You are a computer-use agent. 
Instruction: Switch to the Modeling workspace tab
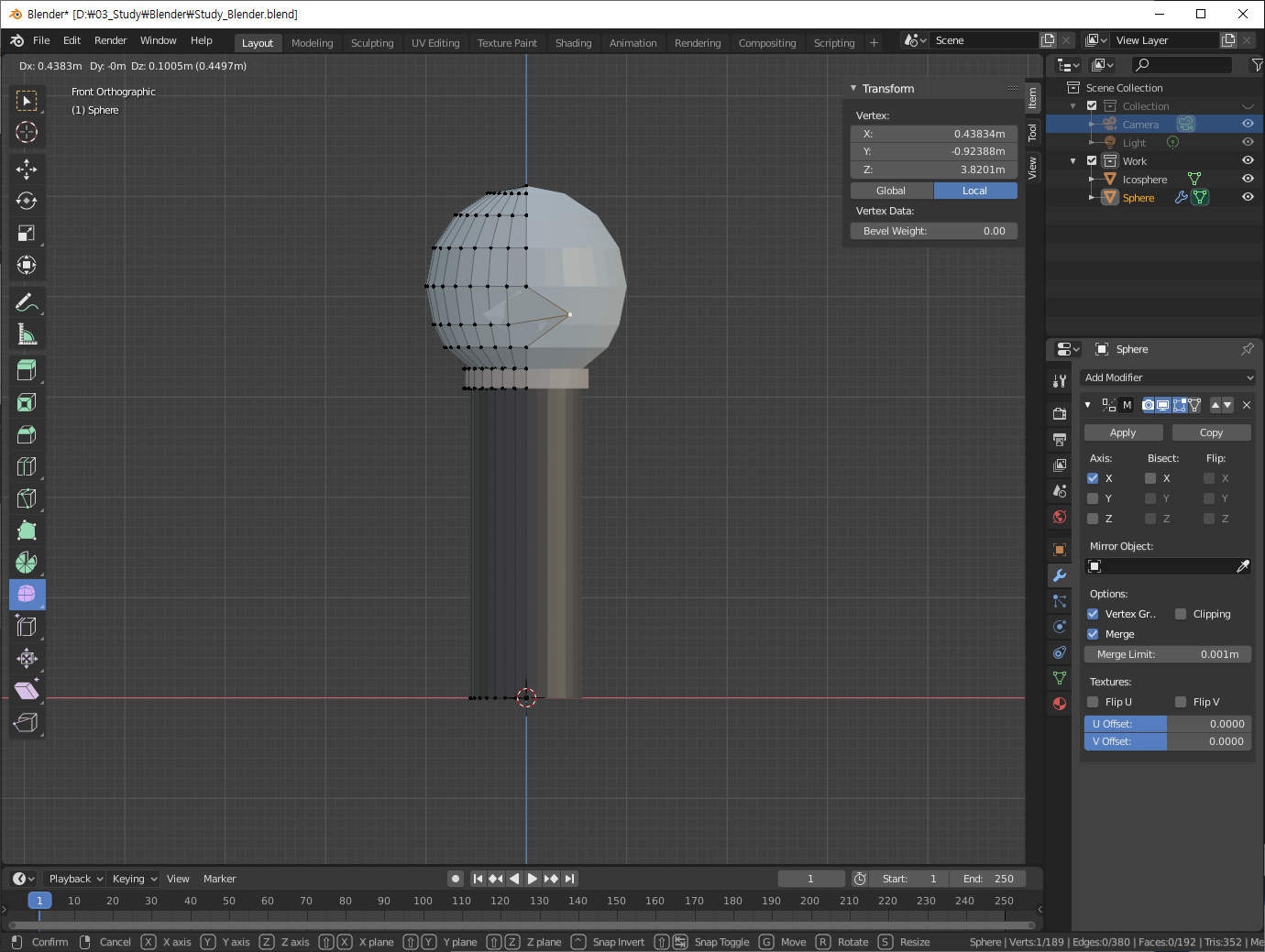[x=313, y=43]
